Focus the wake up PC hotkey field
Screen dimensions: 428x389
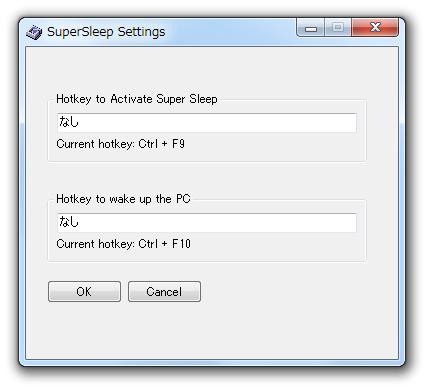[207, 222]
